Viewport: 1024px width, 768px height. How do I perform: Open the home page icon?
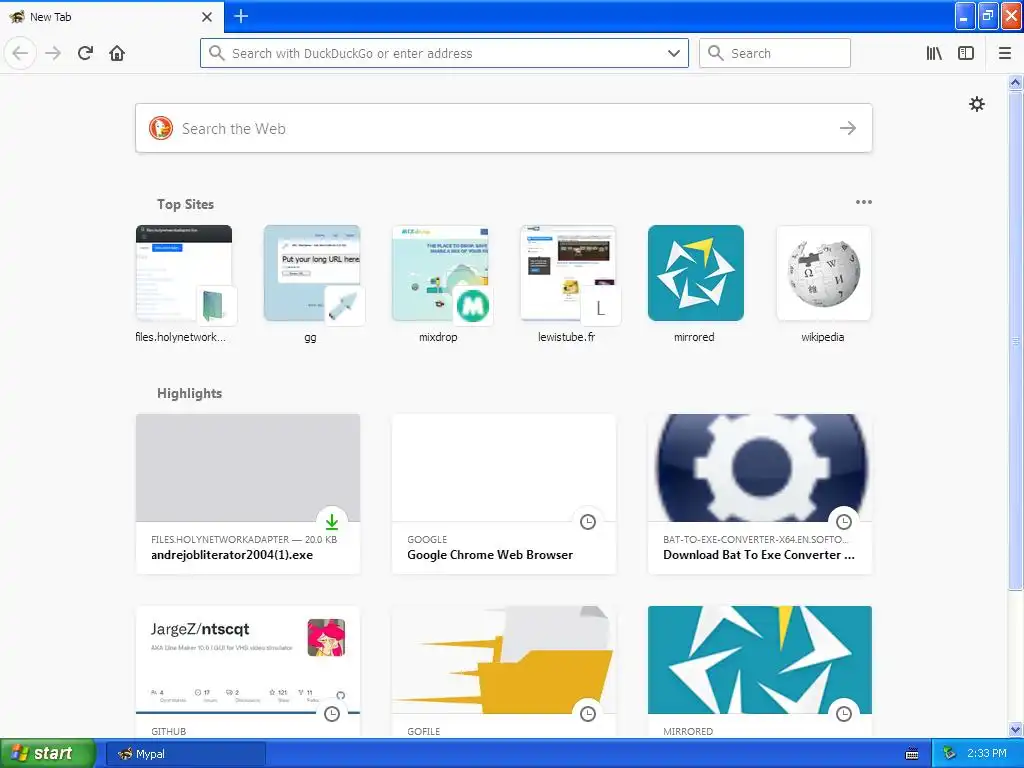[117, 53]
